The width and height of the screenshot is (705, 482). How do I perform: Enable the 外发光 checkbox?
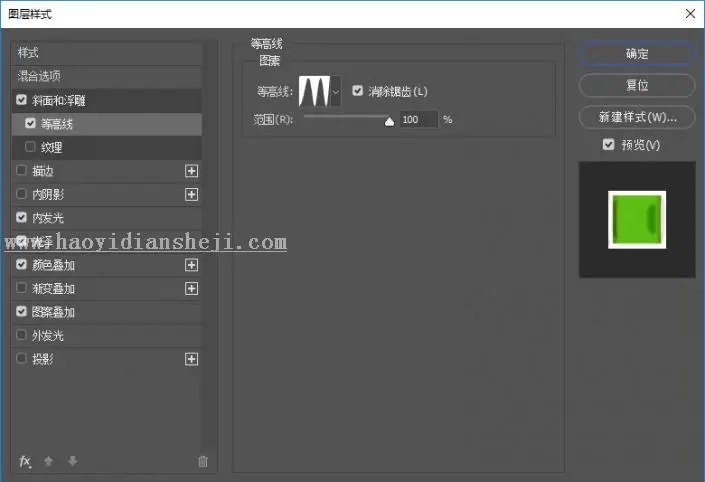pos(22,335)
